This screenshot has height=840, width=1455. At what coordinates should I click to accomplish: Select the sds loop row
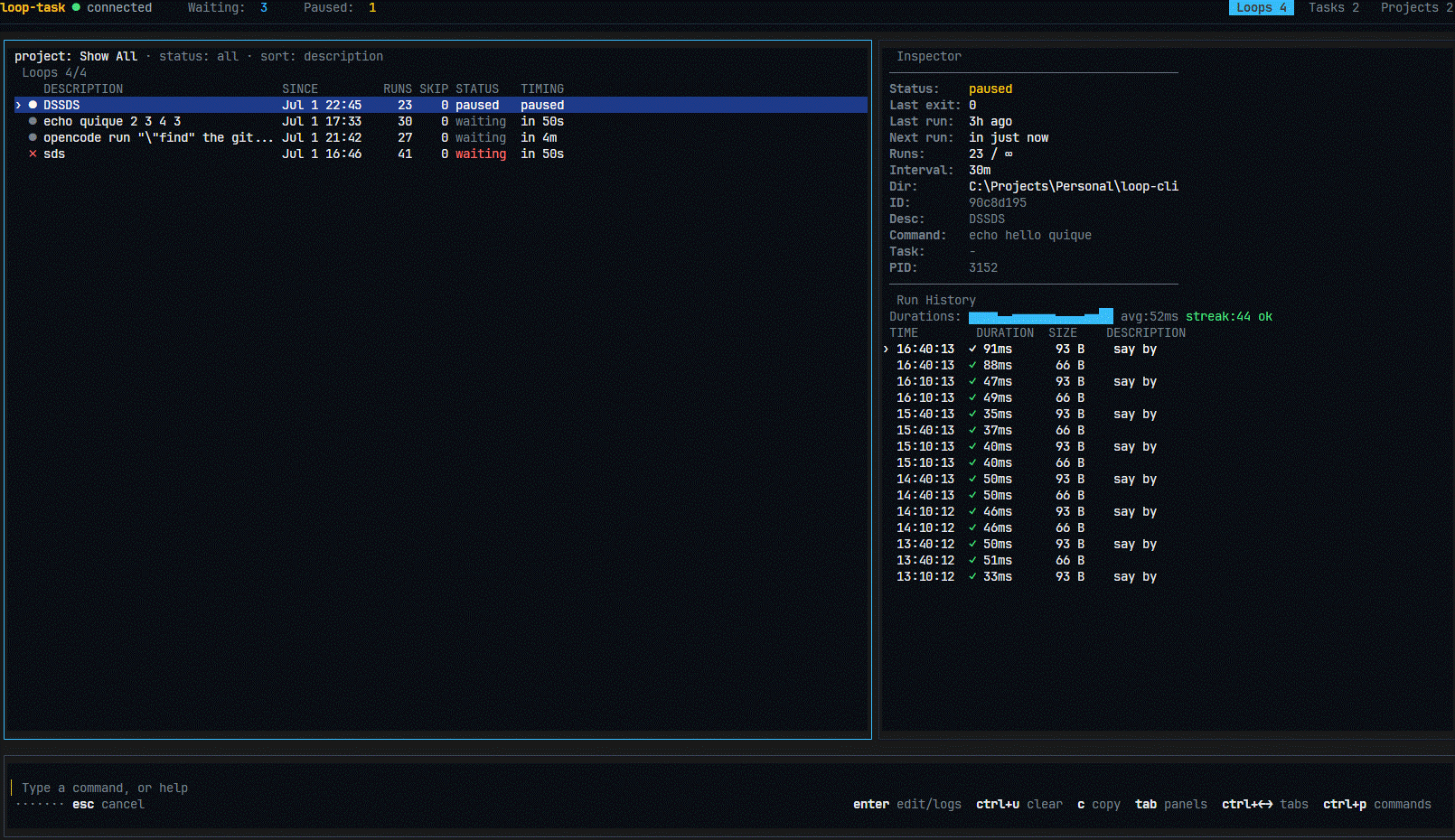pos(441,154)
